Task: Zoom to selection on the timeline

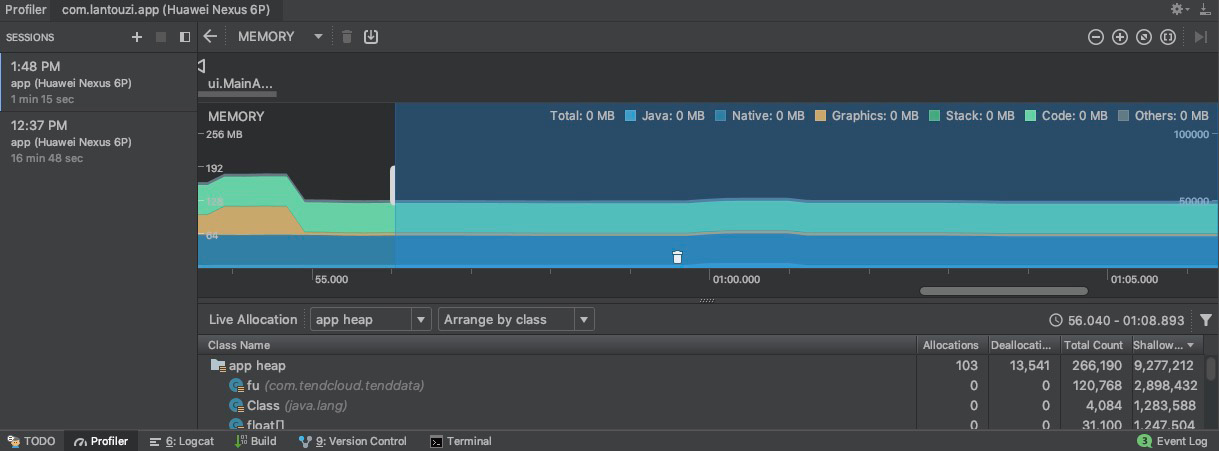Action: click(1168, 37)
